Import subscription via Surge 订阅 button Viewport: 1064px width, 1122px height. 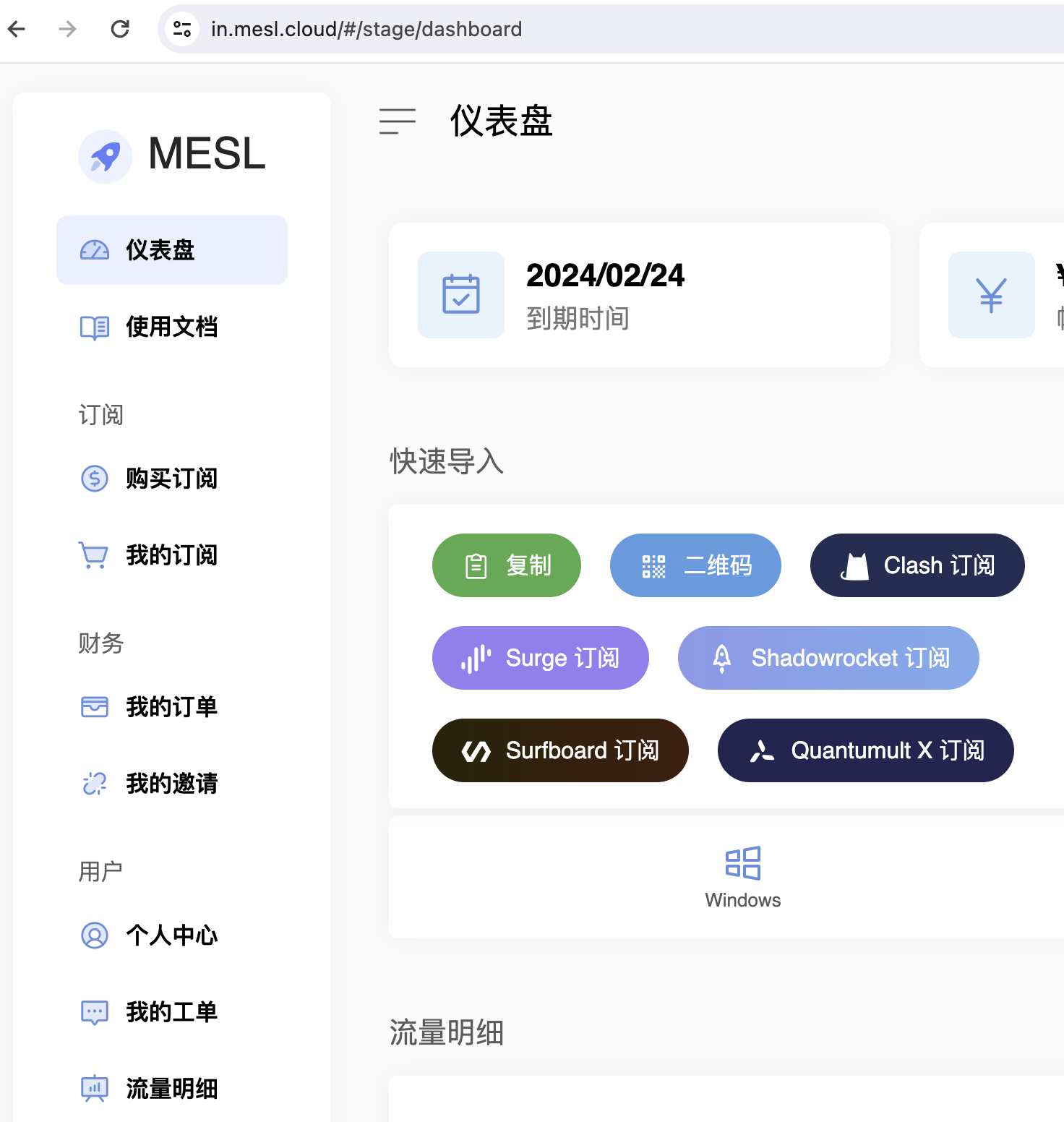tap(541, 658)
